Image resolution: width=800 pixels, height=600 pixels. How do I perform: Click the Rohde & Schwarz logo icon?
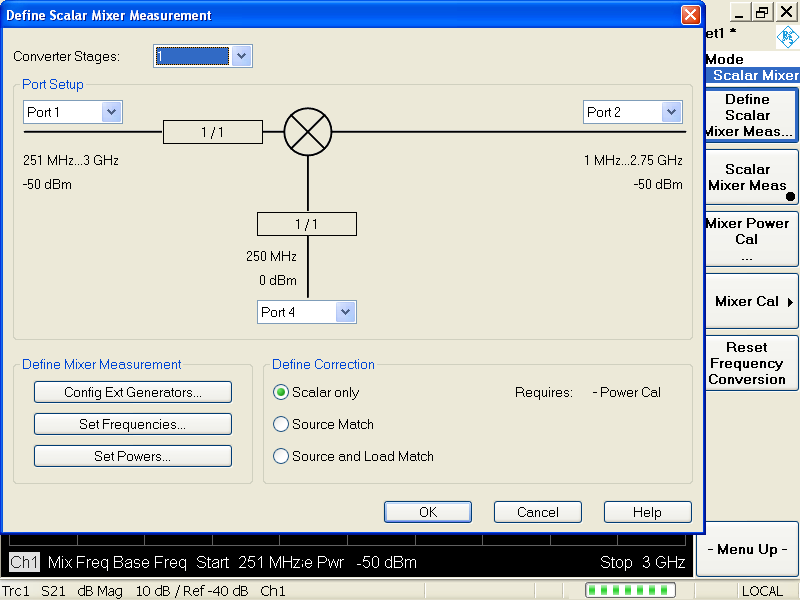787,38
